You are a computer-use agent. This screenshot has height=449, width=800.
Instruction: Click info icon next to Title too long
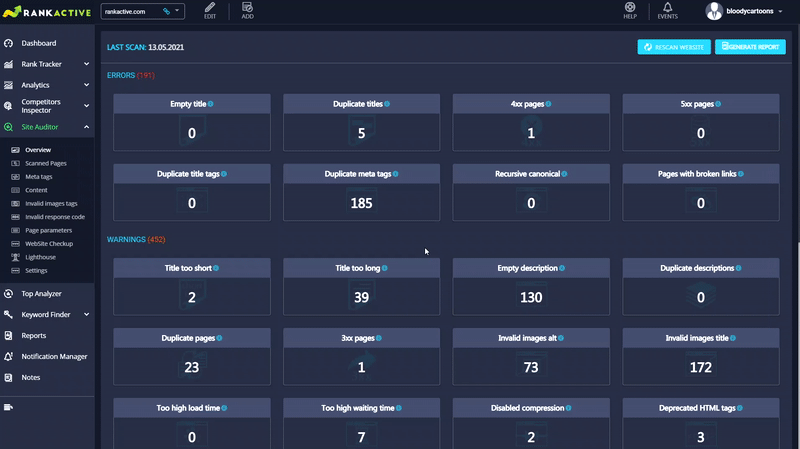click(385, 268)
